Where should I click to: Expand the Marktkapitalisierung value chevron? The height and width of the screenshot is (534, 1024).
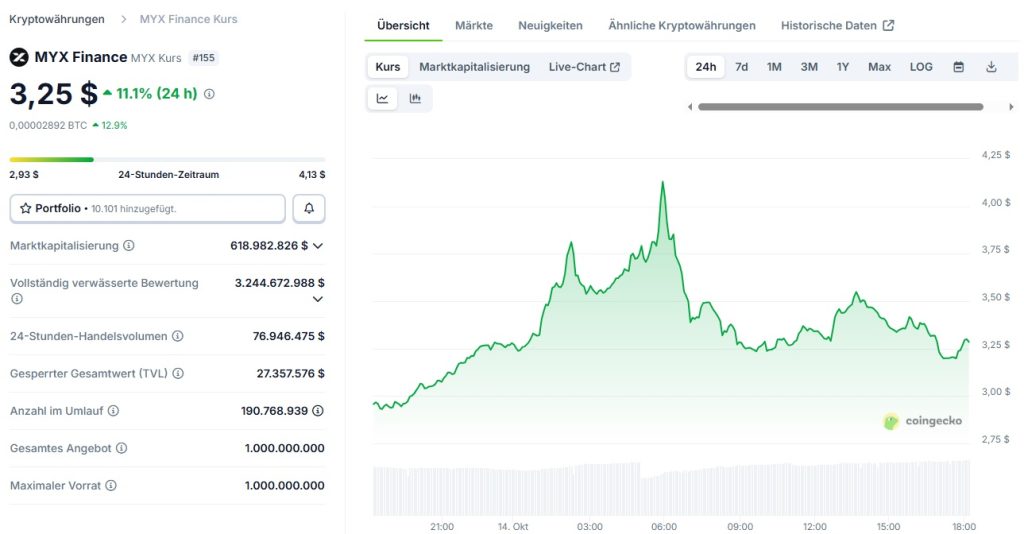click(318, 246)
